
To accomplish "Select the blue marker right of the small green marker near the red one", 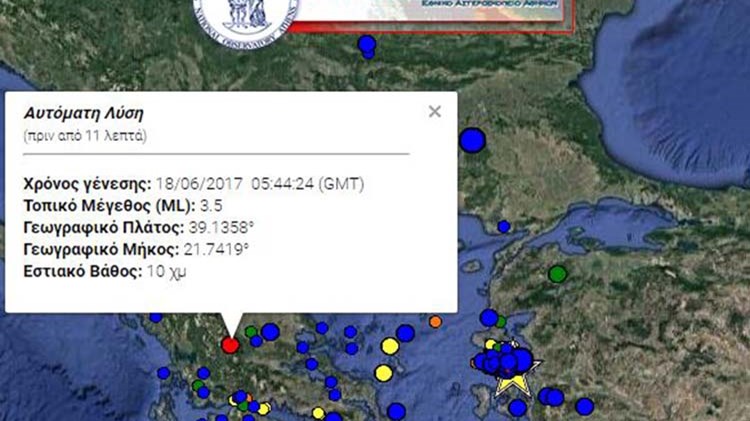I will [270, 332].
